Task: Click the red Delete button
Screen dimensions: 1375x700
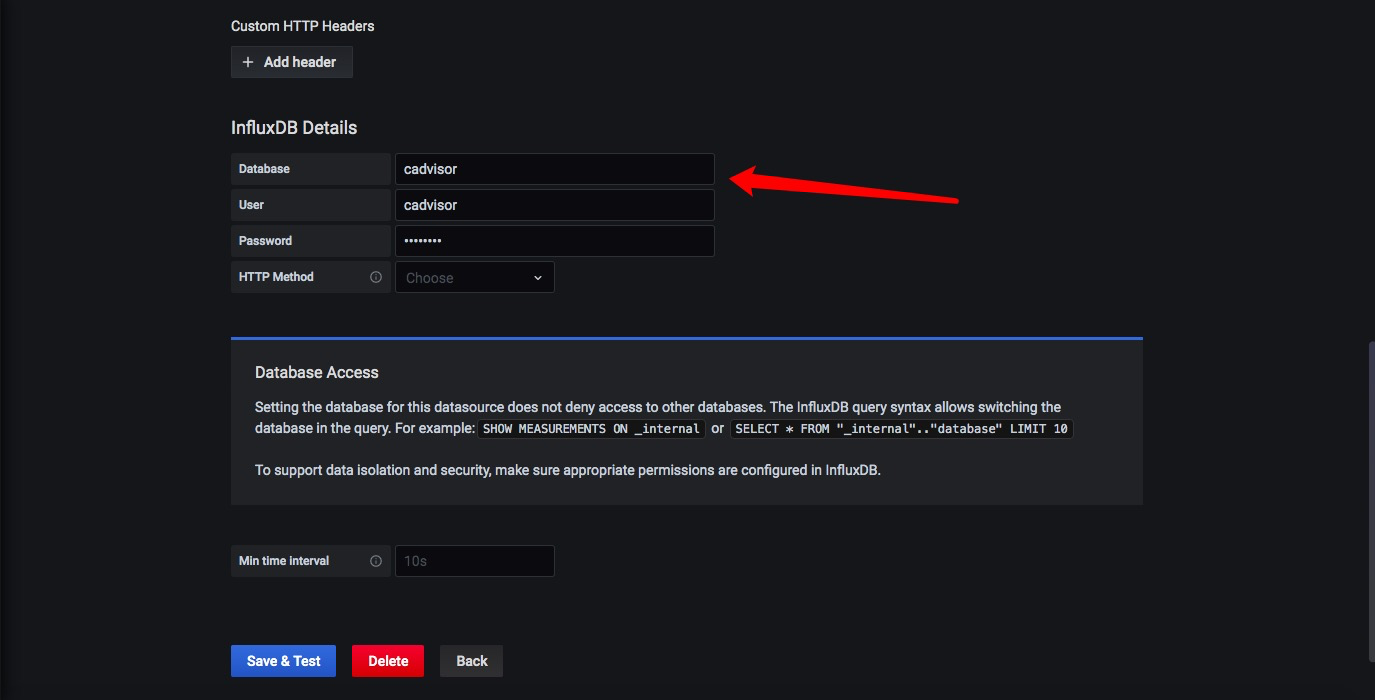Action: coord(388,661)
